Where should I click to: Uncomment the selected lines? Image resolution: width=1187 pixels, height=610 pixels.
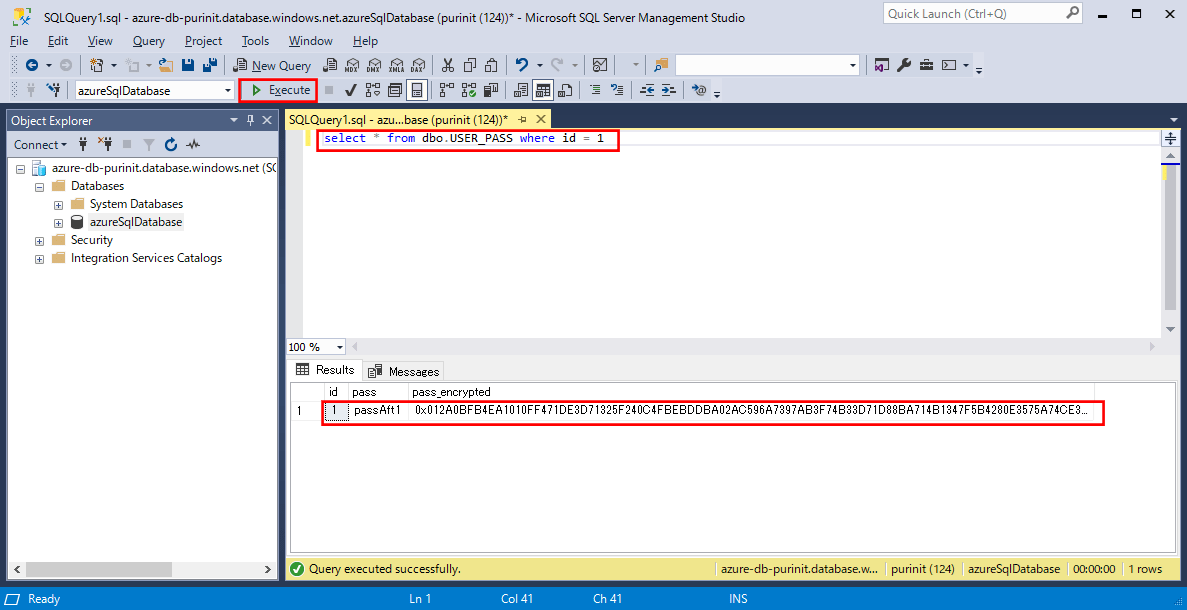[x=617, y=90]
